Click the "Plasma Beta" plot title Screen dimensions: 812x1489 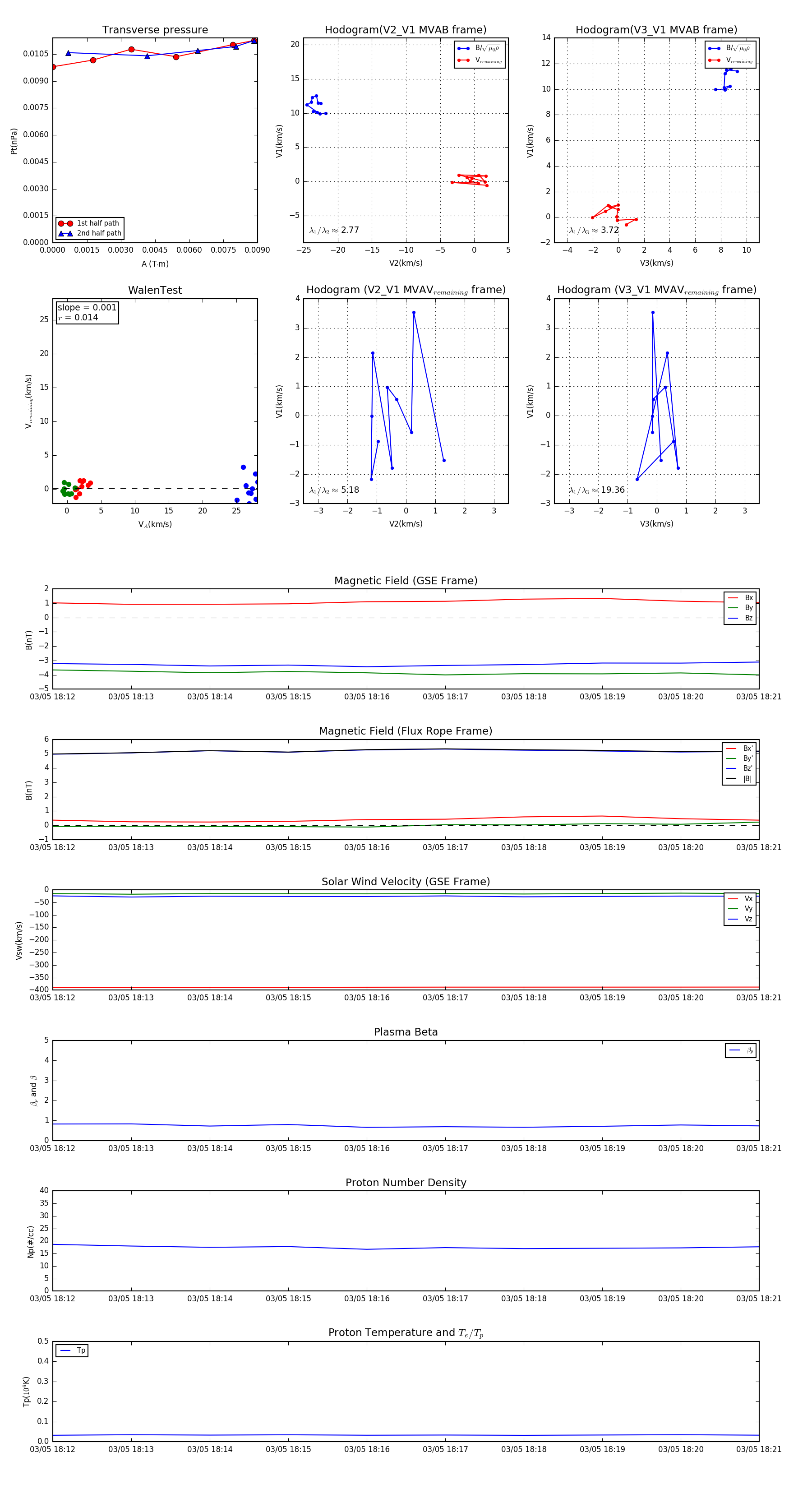pyautogui.click(x=406, y=1032)
